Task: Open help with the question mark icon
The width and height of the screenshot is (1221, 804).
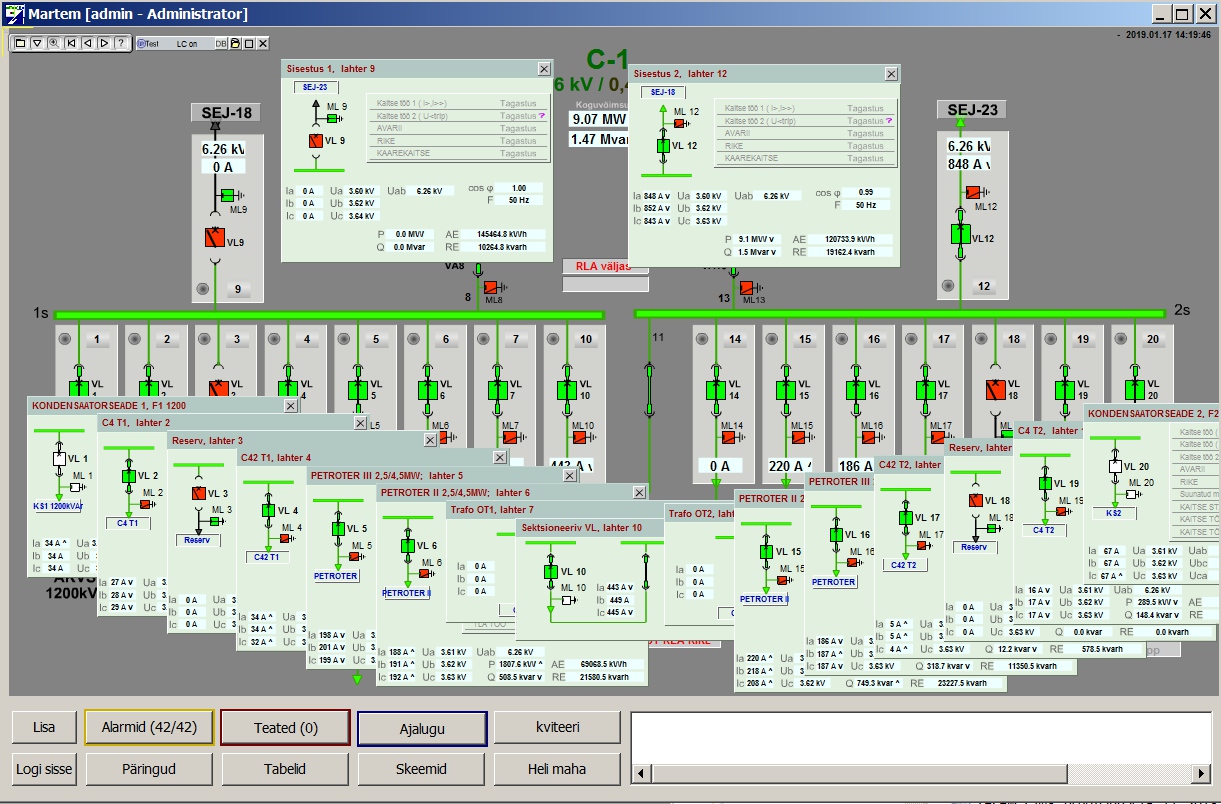Action: (x=120, y=43)
